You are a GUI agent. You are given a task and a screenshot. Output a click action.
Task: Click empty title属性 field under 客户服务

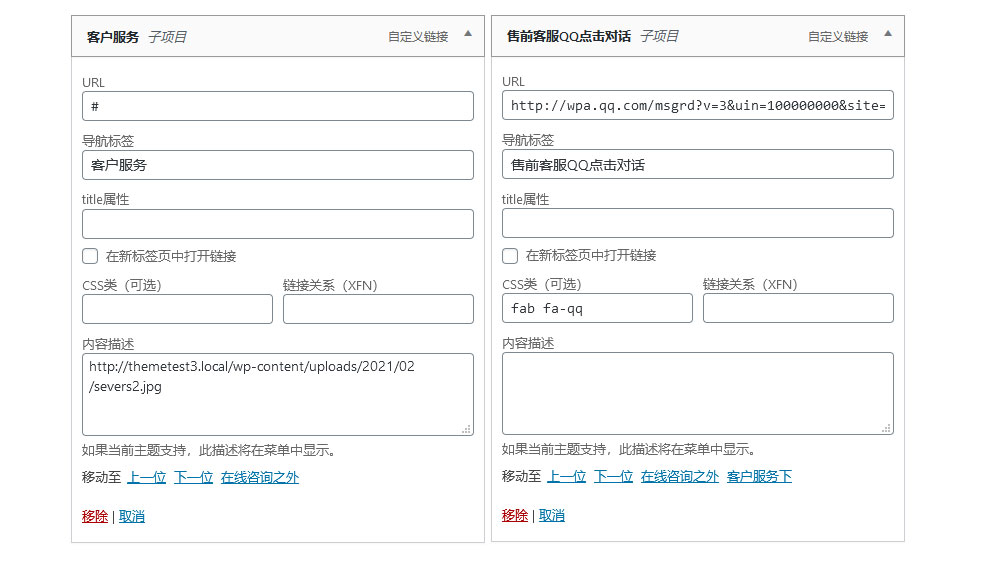277,224
